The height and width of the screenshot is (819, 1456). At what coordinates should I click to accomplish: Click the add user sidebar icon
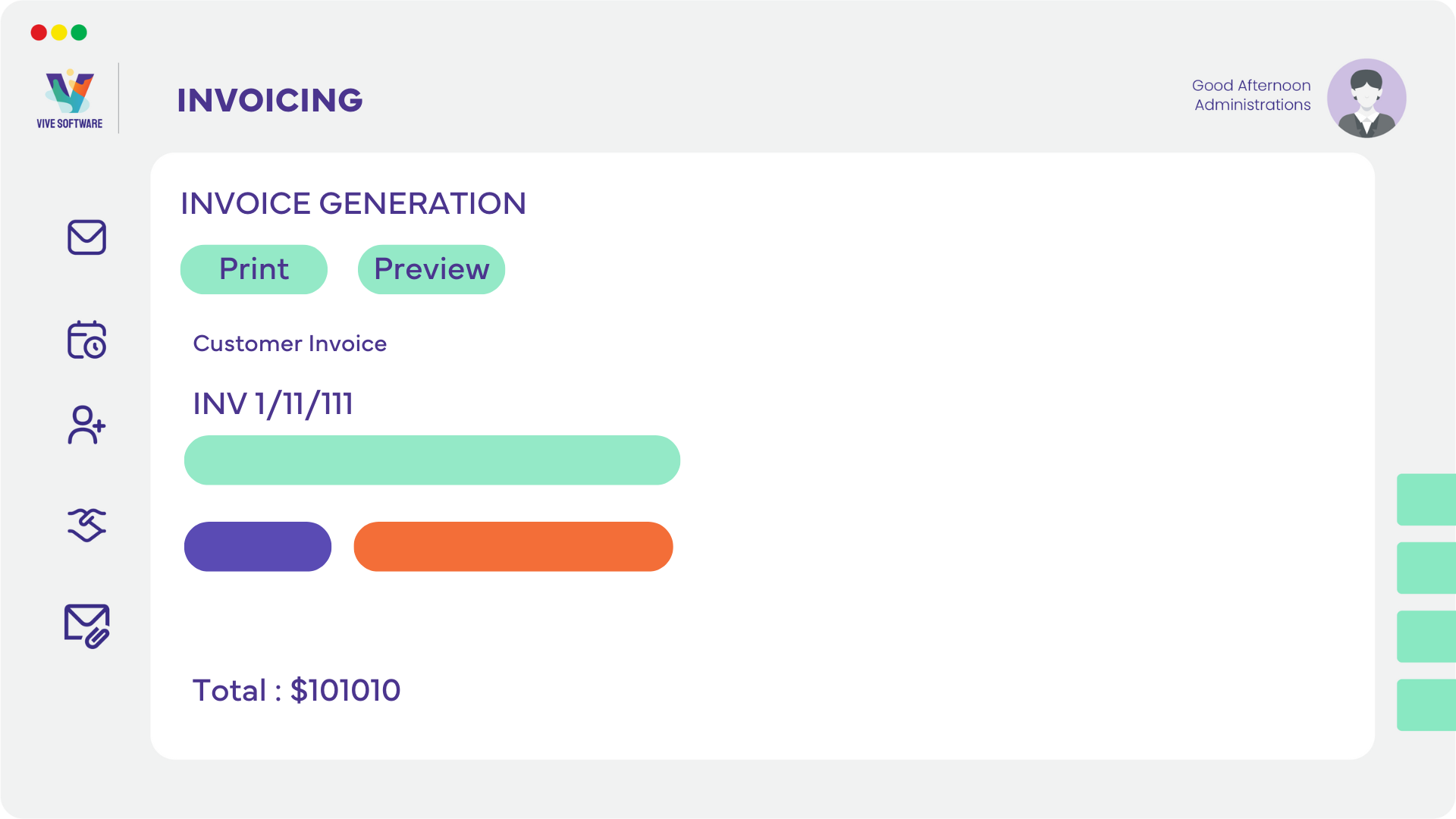(86, 425)
